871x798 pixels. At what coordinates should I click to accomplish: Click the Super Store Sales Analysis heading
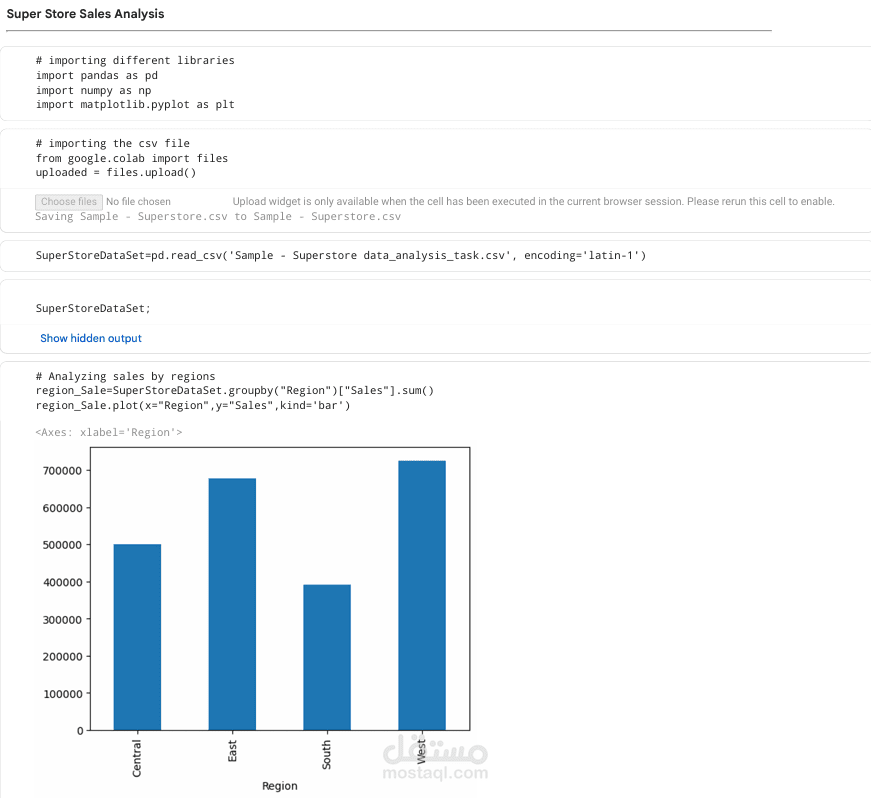(x=86, y=14)
